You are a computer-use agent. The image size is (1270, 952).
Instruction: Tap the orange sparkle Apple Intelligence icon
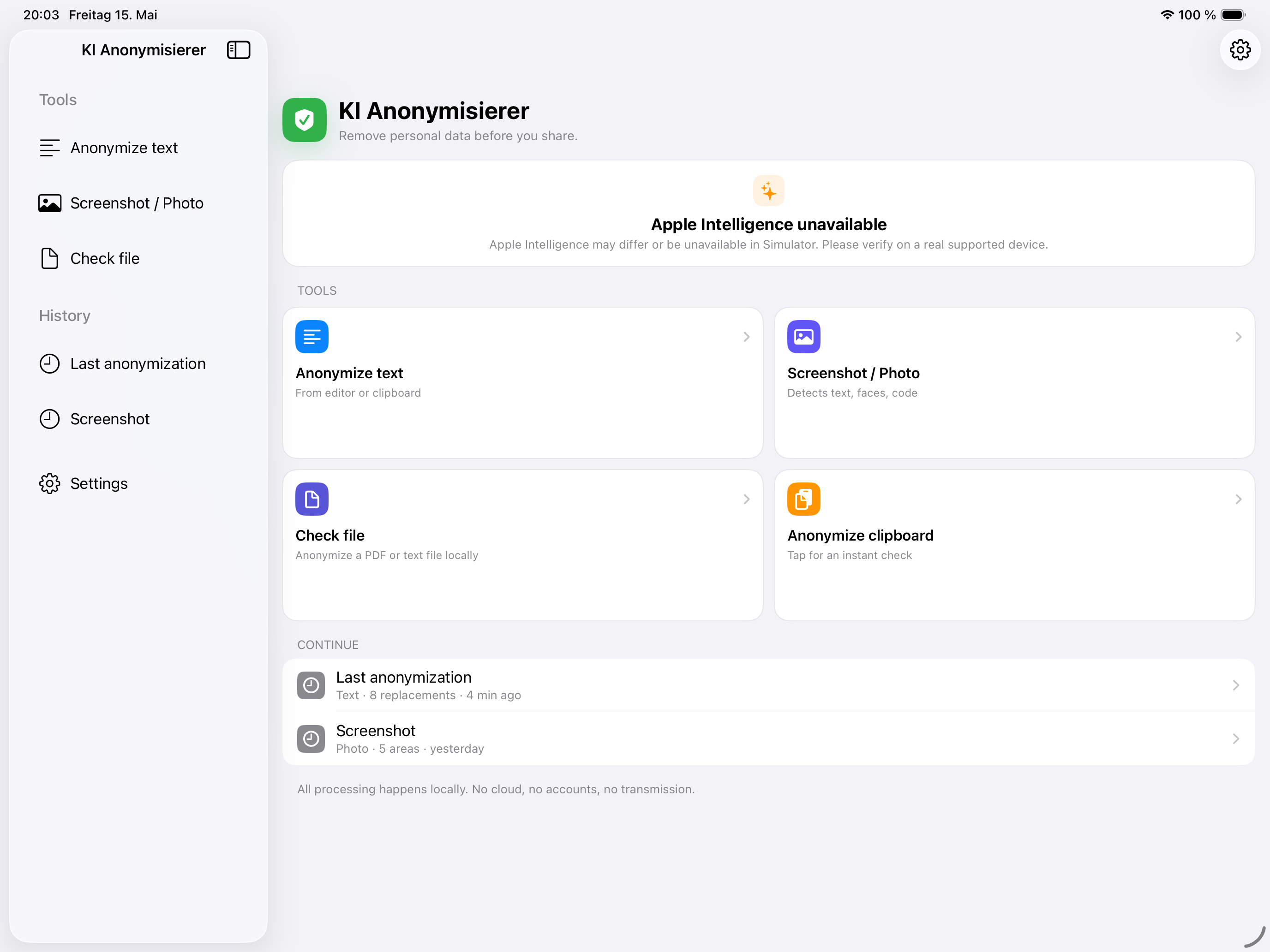coord(768,190)
